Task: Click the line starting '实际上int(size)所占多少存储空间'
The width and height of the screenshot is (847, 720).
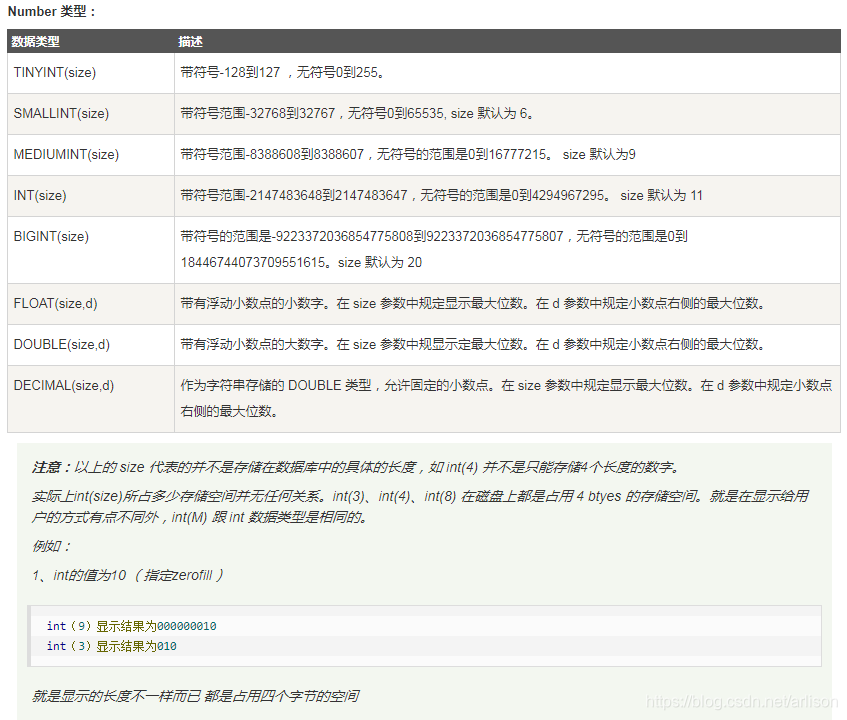Action: coord(420,496)
